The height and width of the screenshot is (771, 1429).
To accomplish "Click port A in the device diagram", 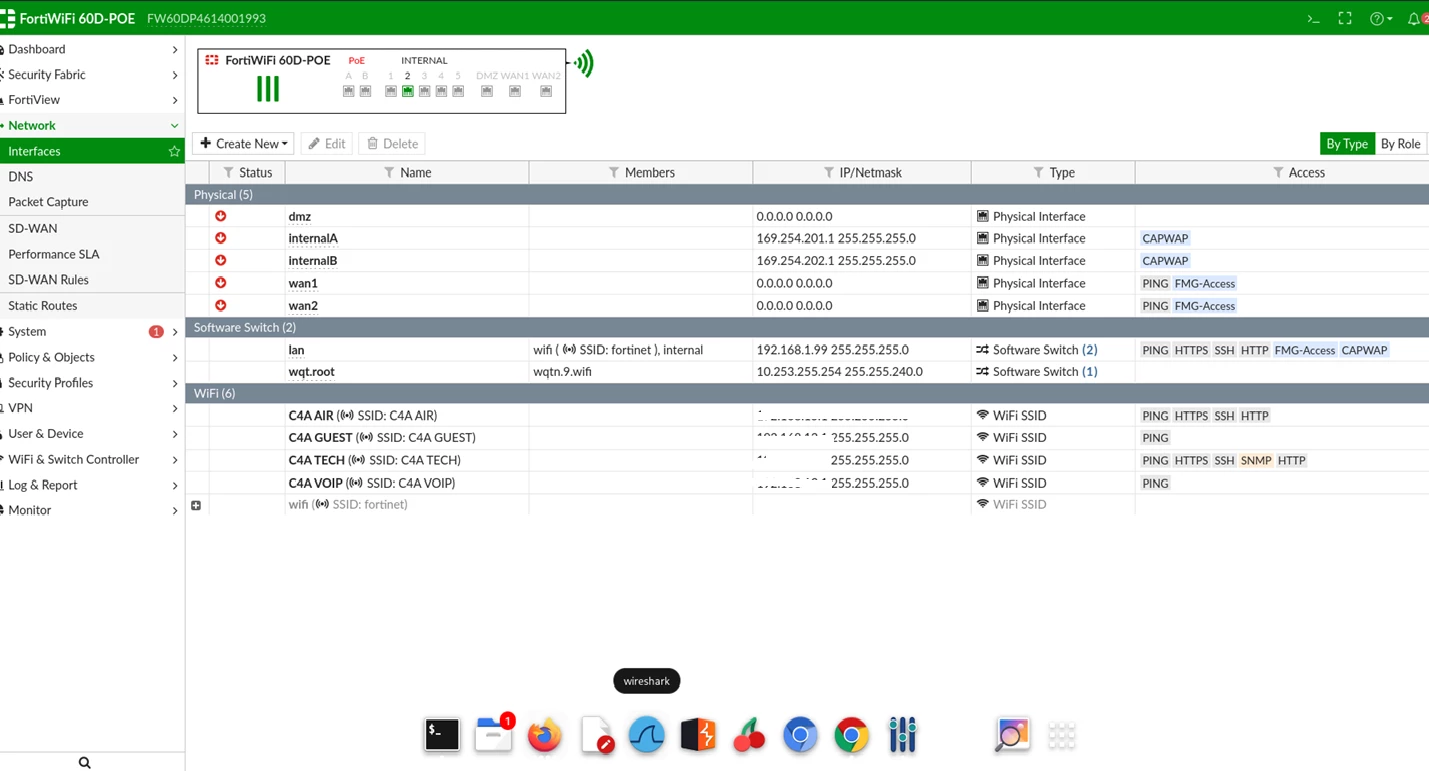I will coord(349,91).
